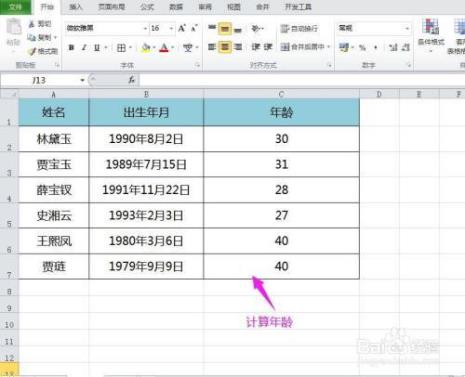Switch to the Data (数据) tab
Viewport: 465px width, 377px height.
tap(176, 7)
